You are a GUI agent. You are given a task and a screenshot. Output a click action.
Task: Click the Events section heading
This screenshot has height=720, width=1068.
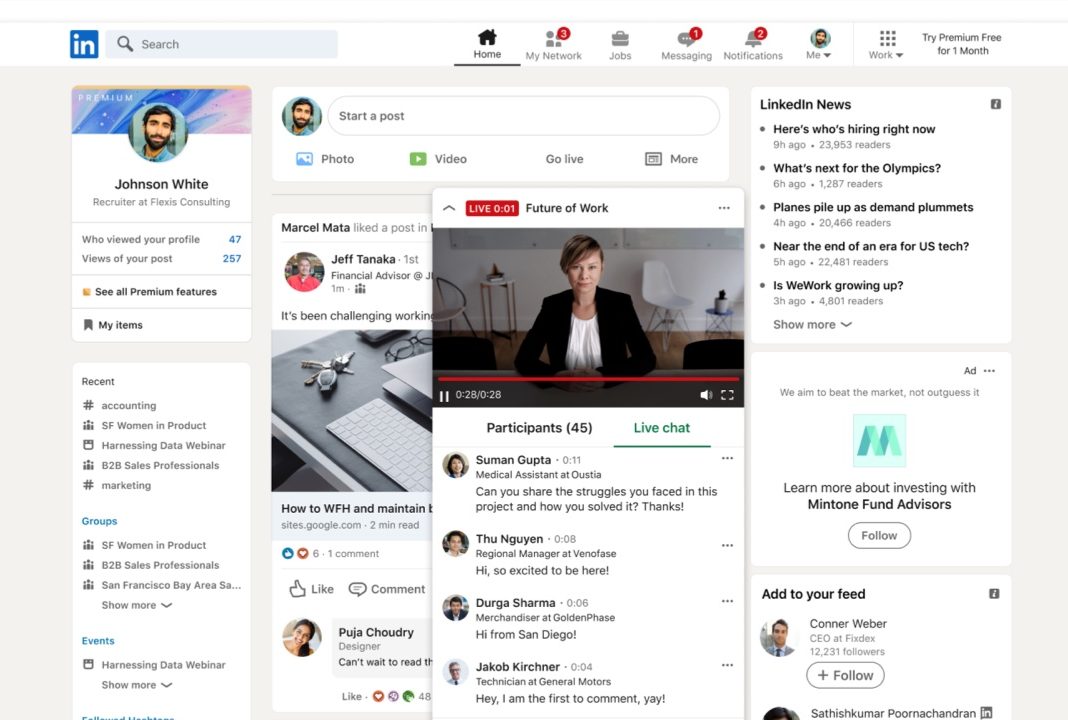pos(98,641)
